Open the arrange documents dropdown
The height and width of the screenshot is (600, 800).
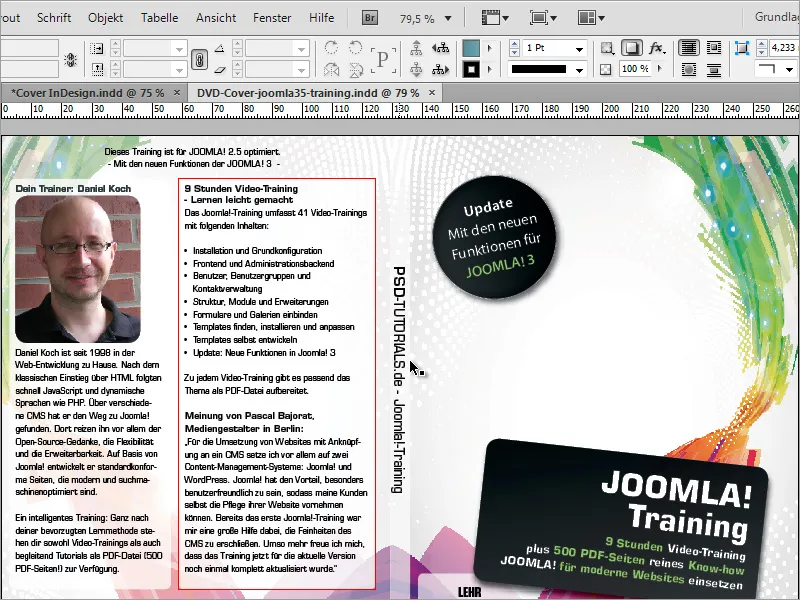(x=591, y=18)
